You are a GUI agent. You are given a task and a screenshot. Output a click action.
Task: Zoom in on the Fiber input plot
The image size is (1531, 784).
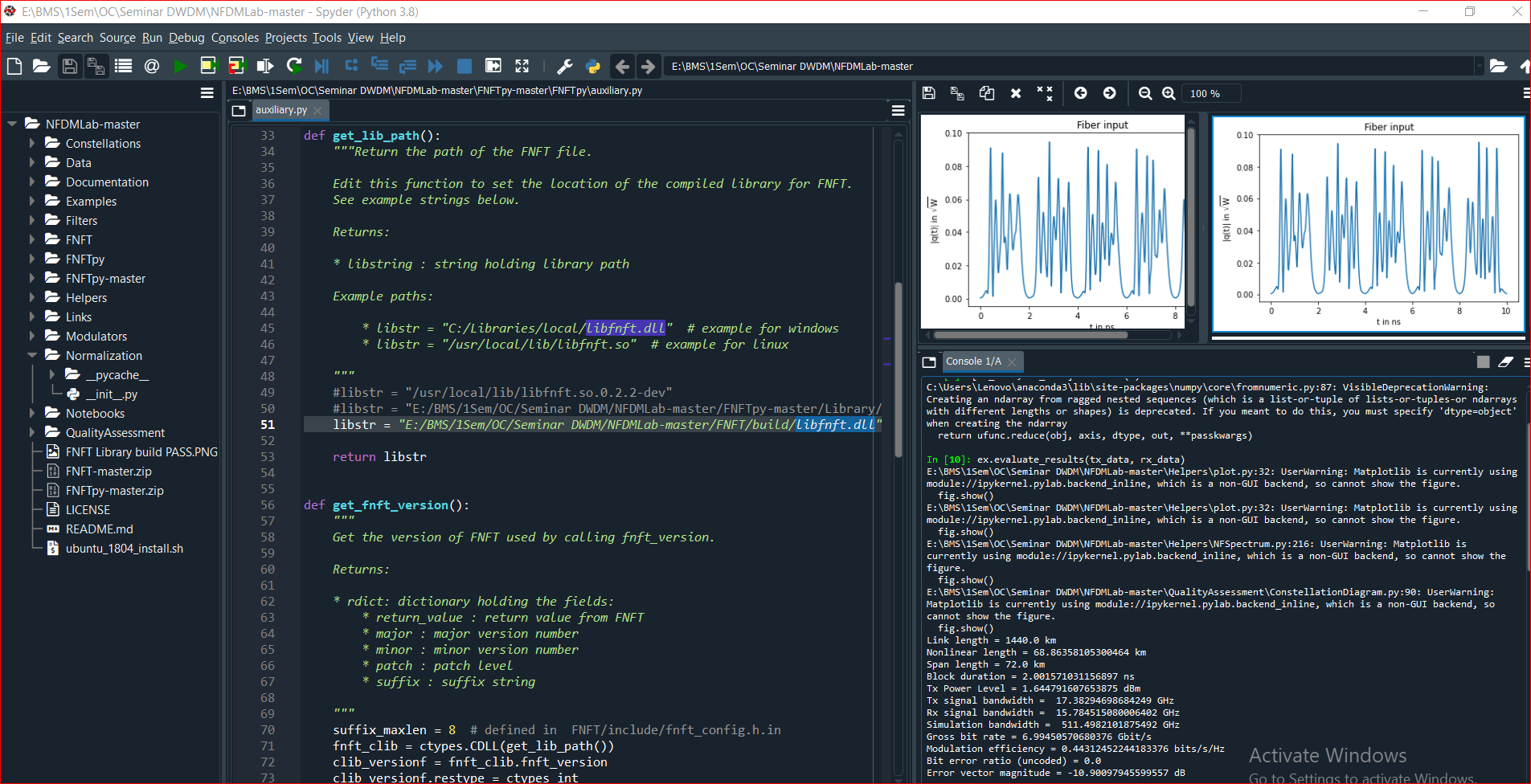click(x=1169, y=93)
